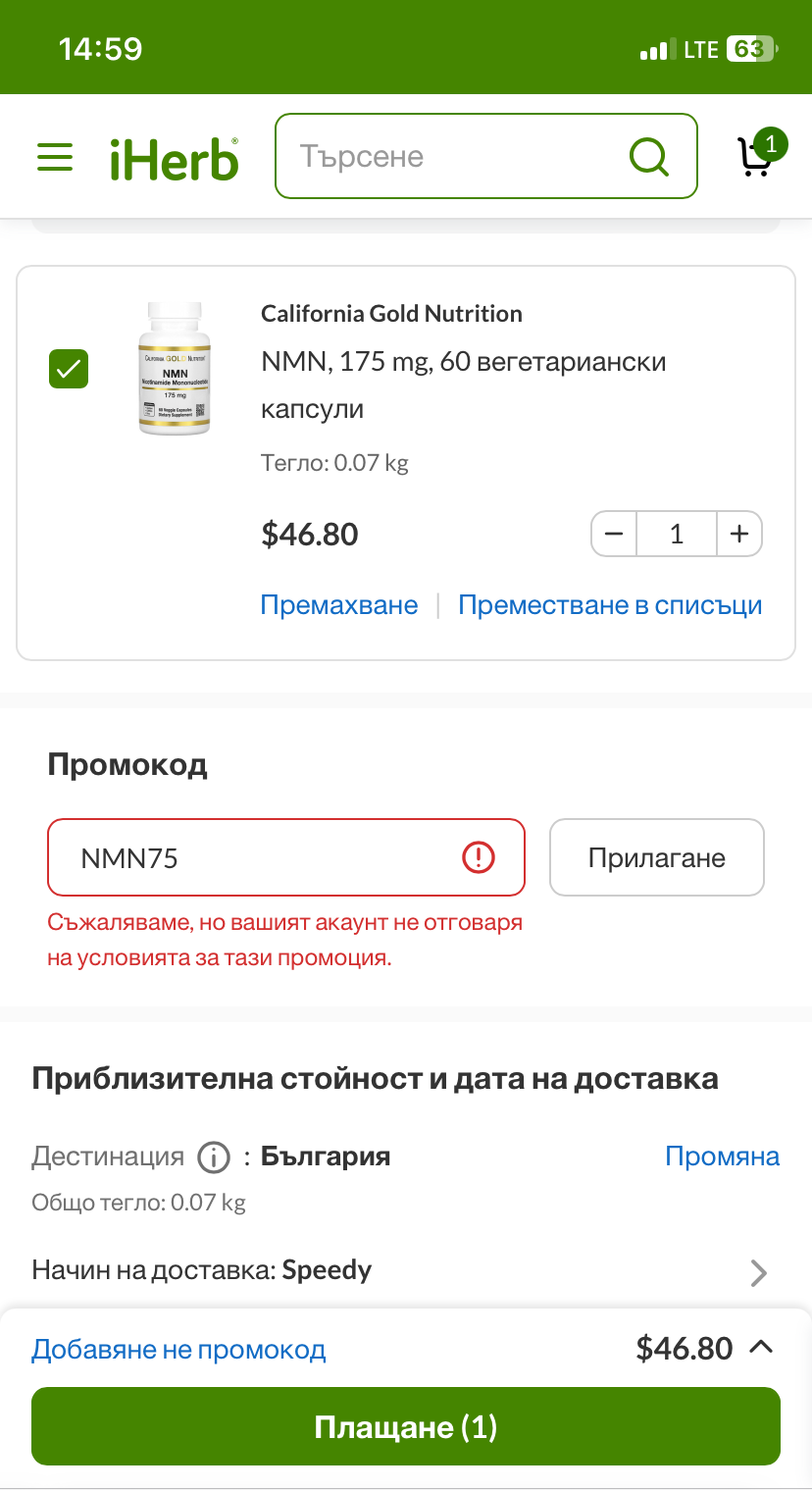Screen dimensions: 812x1490
Task: Expand the Speedy delivery method chevron
Action: pyautogui.click(x=758, y=1272)
